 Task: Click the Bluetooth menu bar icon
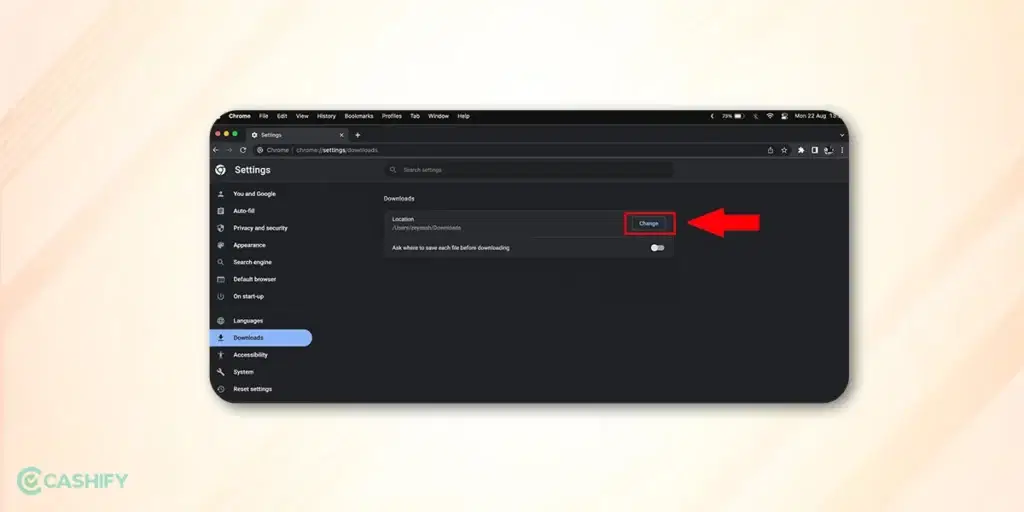(756, 116)
